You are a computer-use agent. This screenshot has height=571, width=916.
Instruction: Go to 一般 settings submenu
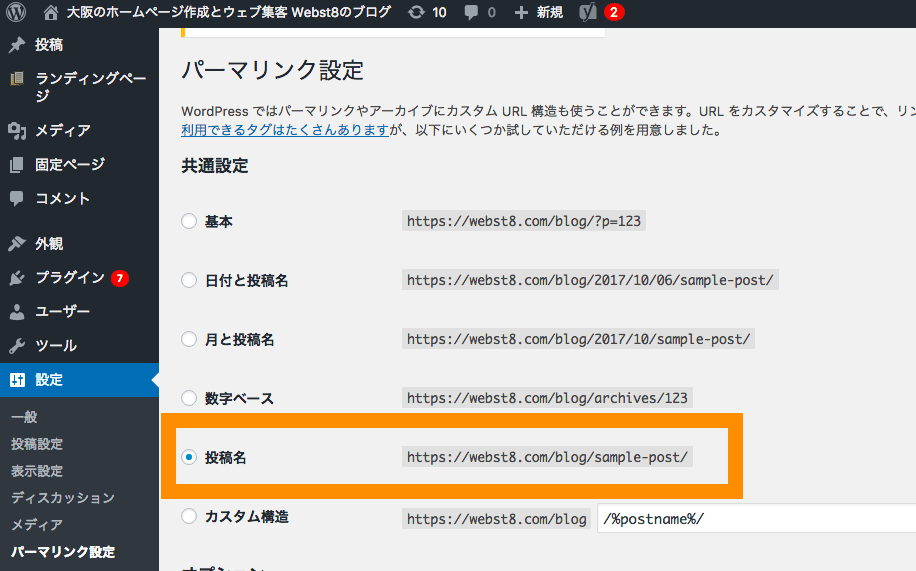pyautogui.click(x=24, y=417)
